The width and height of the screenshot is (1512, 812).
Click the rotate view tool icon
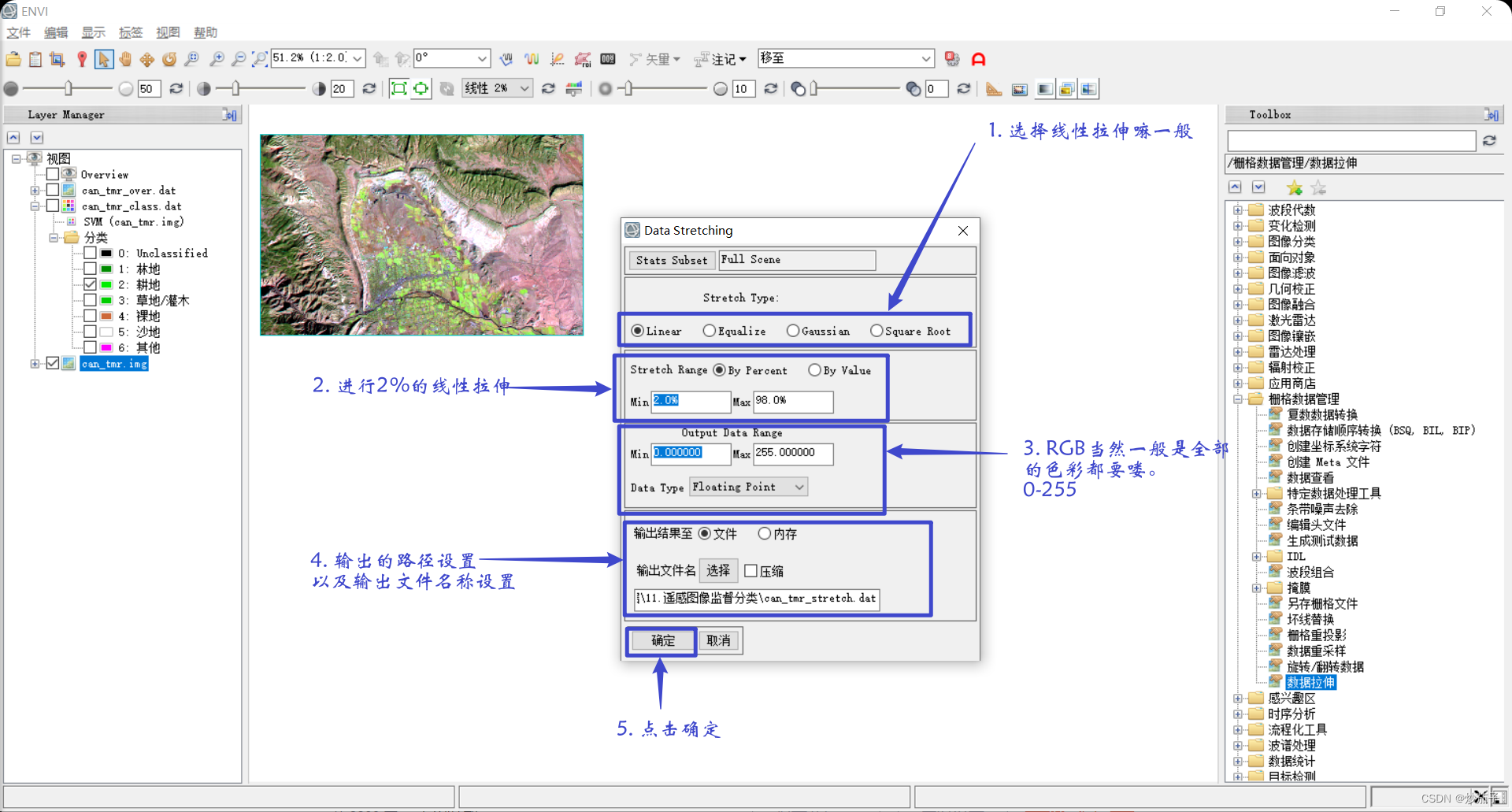click(x=169, y=59)
